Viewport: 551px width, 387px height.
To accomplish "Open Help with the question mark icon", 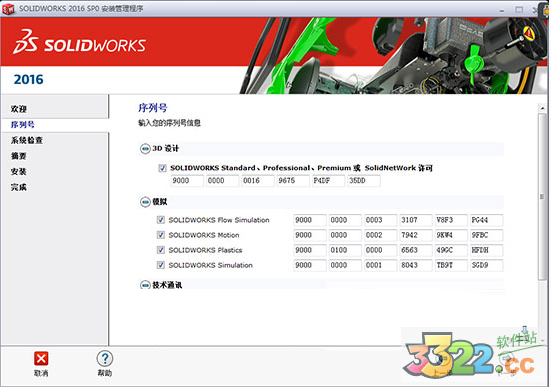I will 105,359.
